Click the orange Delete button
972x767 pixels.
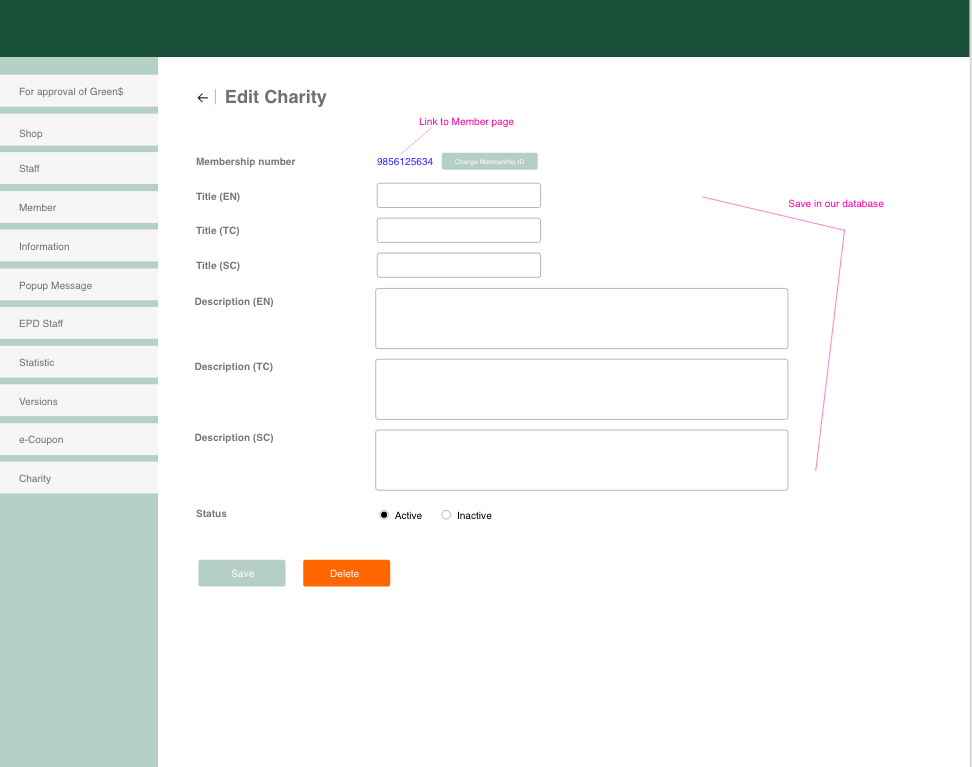tap(346, 573)
